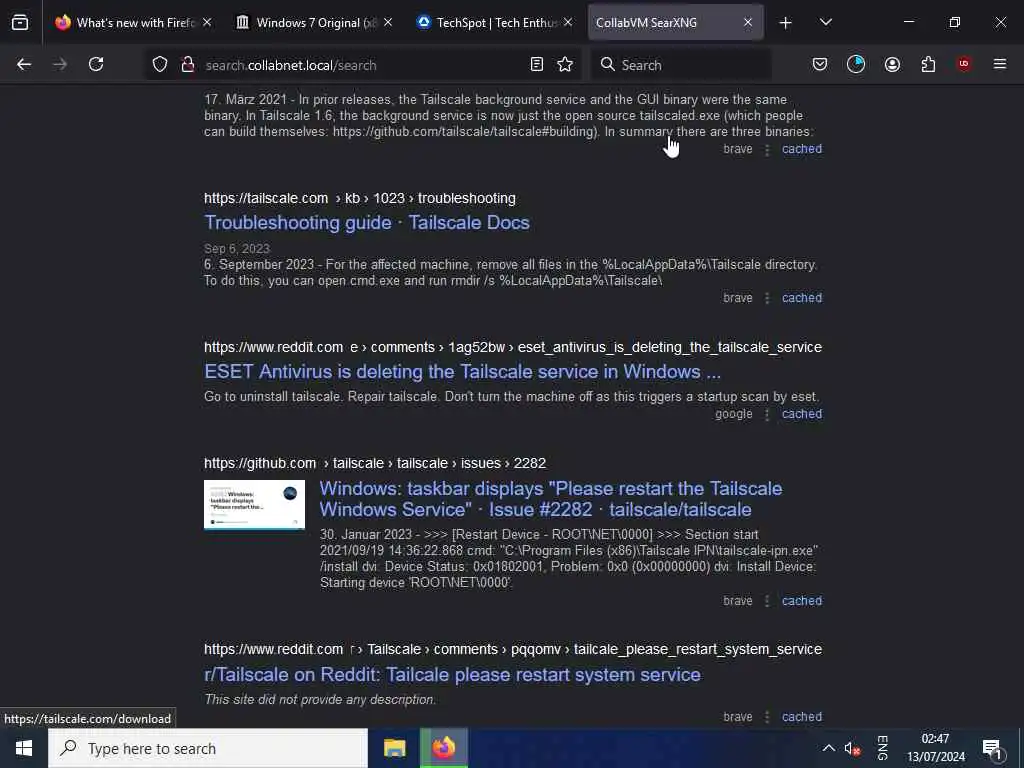
Task: Close the CollabVM SearXNG tab
Action: click(748, 23)
